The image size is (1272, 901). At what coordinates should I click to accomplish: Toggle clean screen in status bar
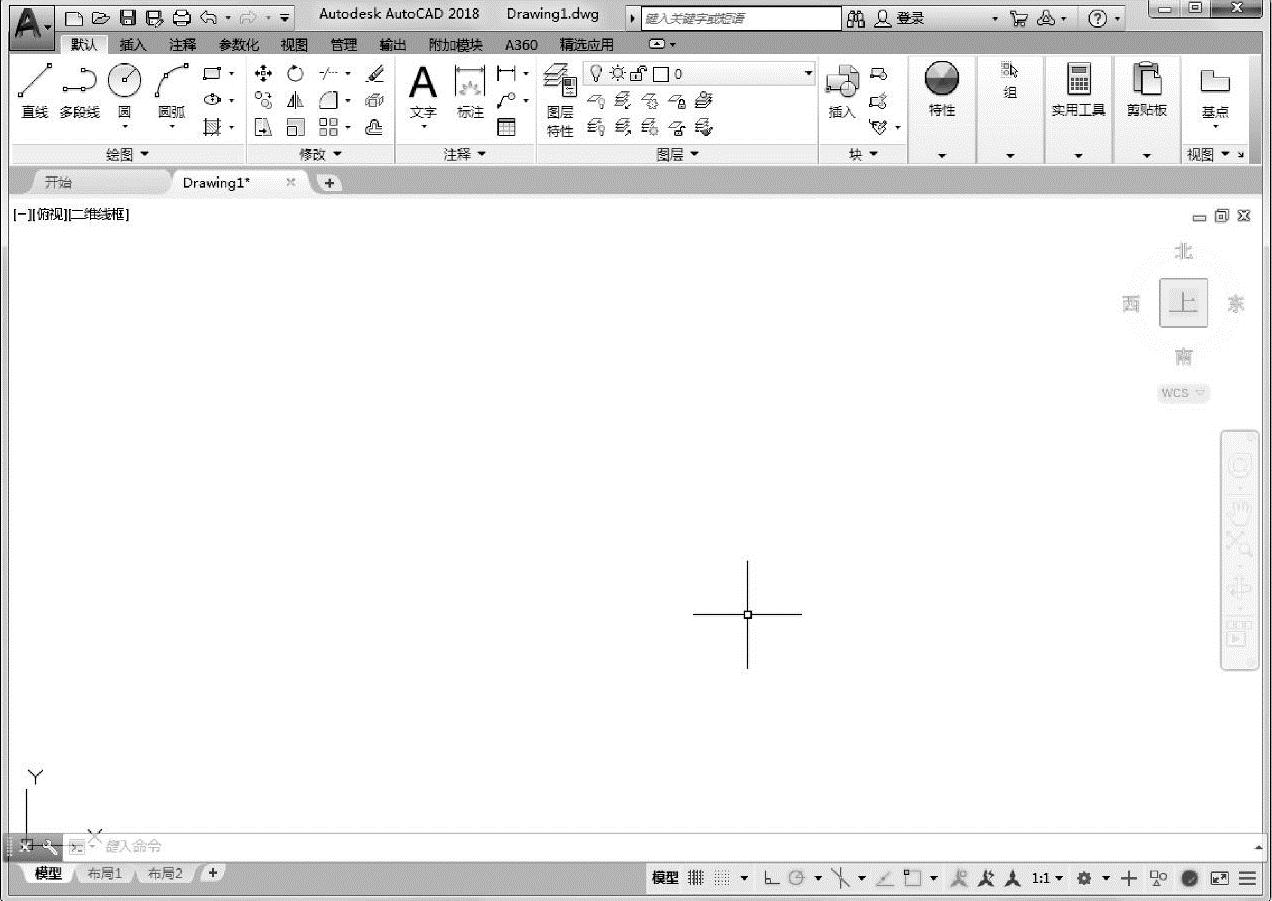pyautogui.click(x=1219, y=878)
